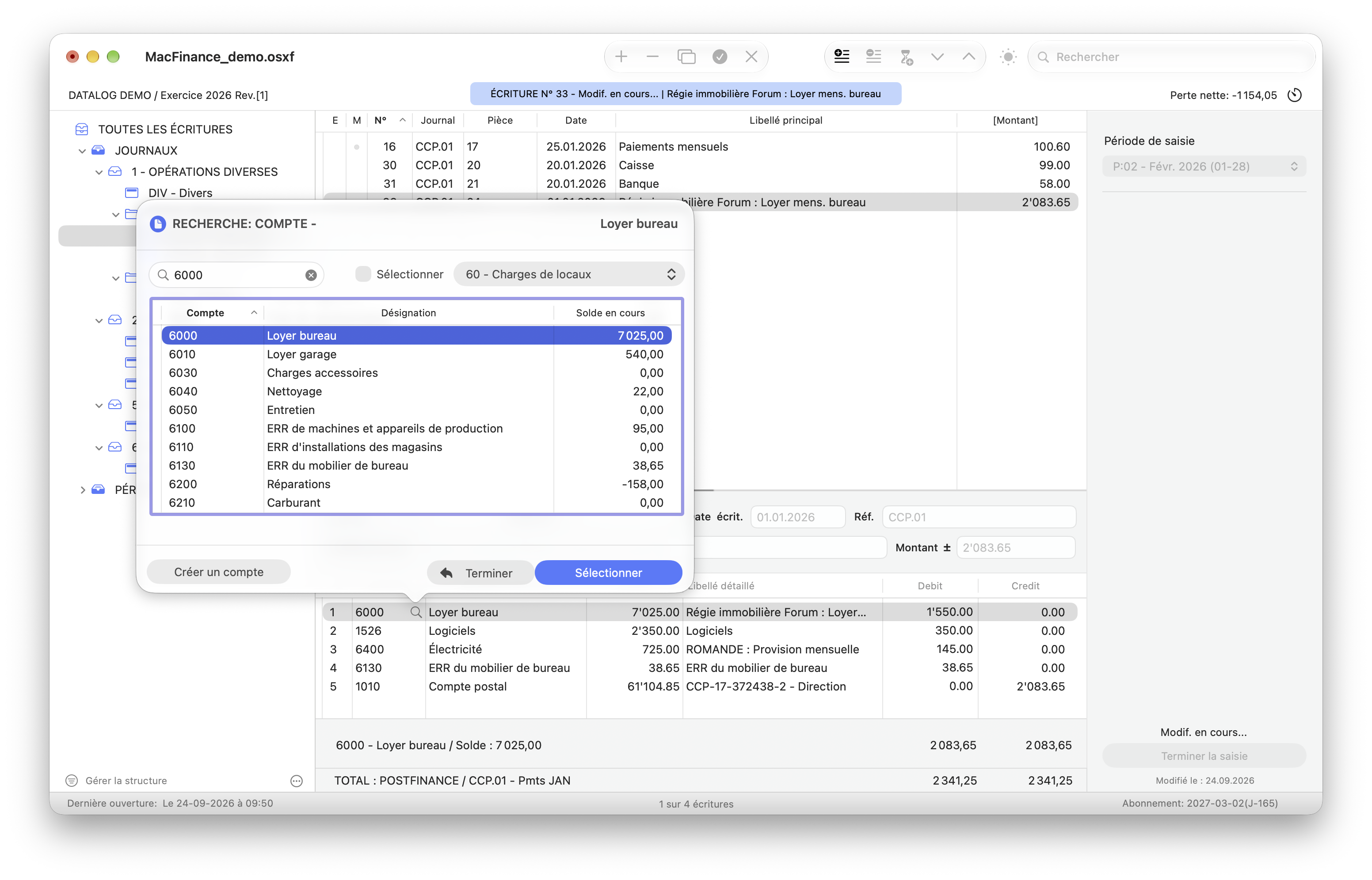Click the Créer un compte button
The height and width of the screenshot is (880, 1372).
(x=218, y=572)
